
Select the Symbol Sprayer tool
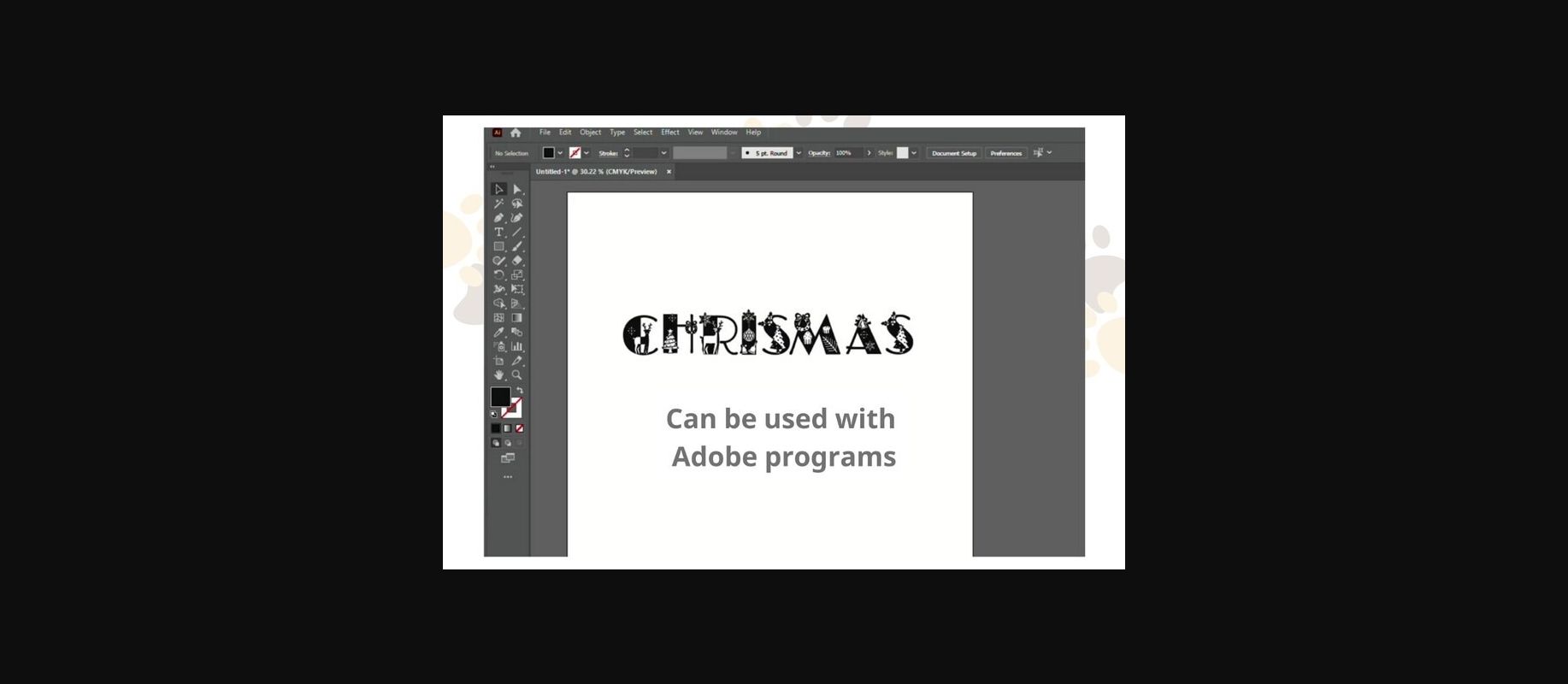tap(499, 346)
